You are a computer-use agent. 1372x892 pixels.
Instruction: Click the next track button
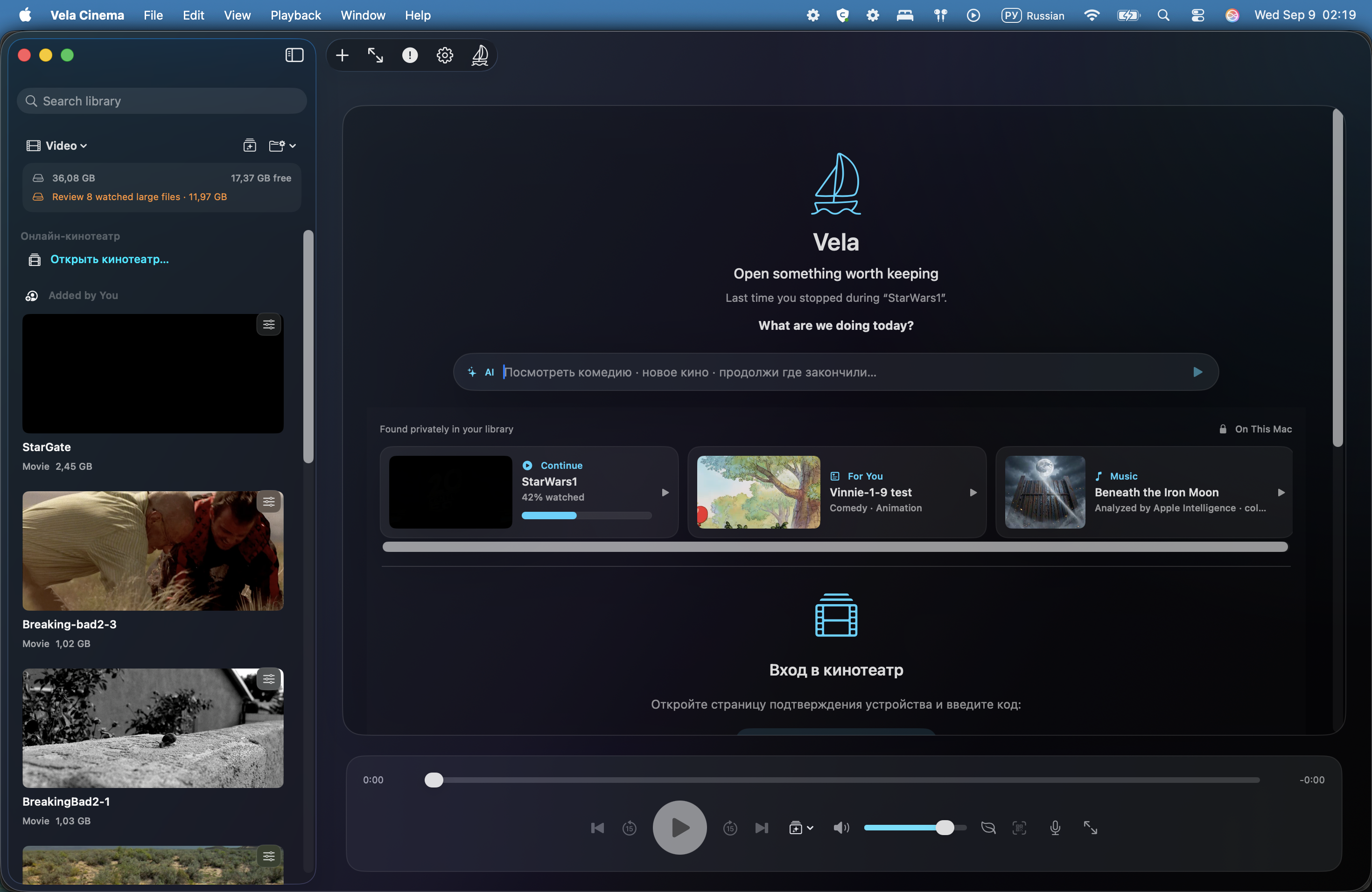click(762, 828)
